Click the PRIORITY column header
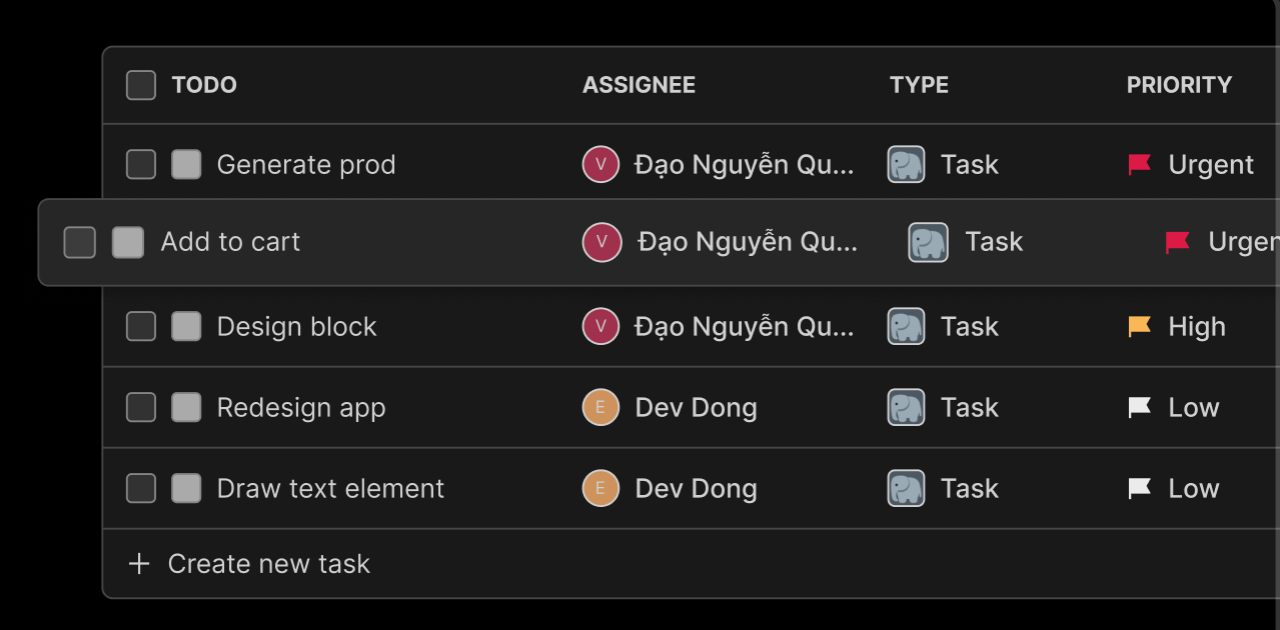This screenshot has width=1280, height=630. point(1180,85)
